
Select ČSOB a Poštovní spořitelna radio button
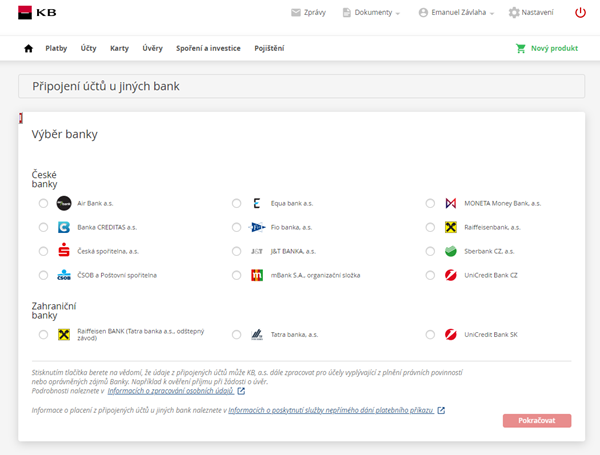(x=43, y=275)
